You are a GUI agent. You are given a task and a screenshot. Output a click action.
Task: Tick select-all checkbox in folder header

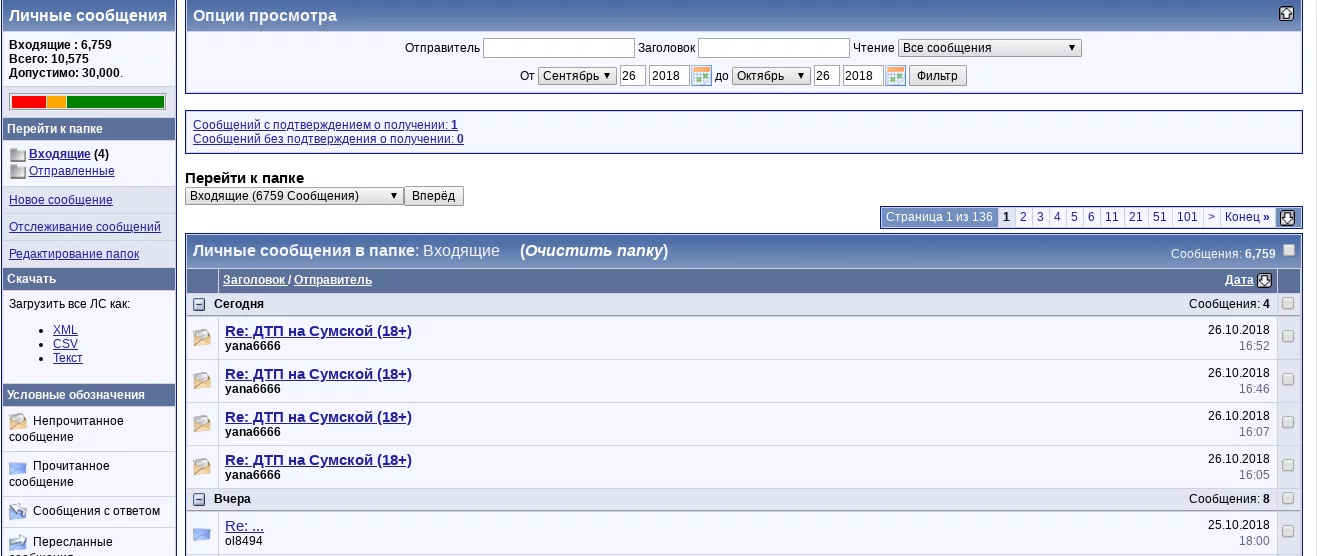point(1289,250)
